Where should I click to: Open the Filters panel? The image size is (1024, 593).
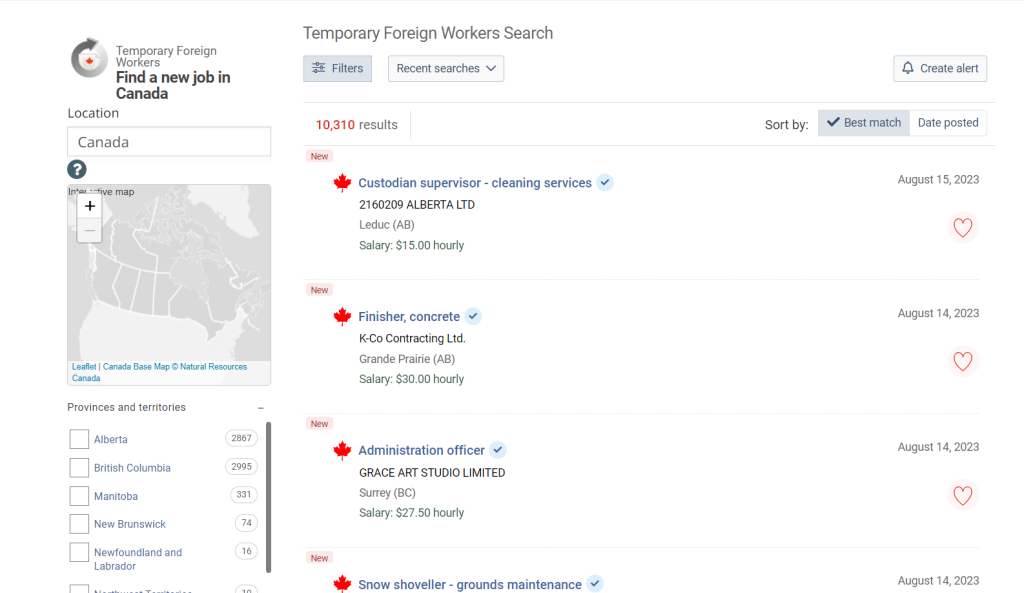(x=337, y=68)
